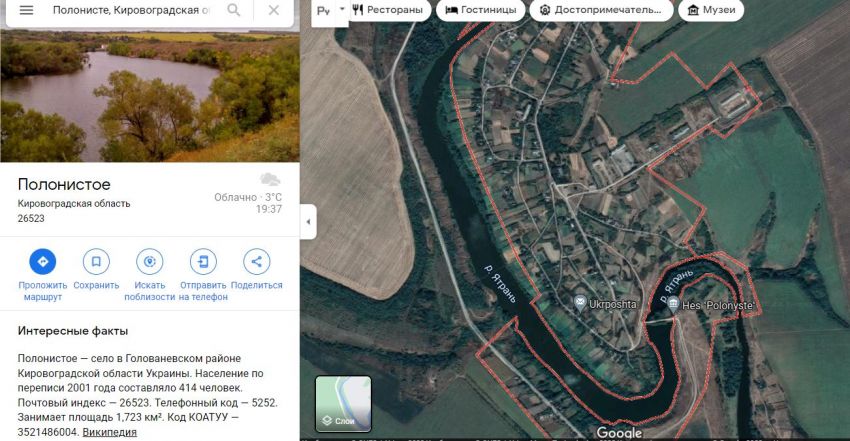Select the Музеи category chip
The height and width of the screenshot is (441, 850).
[x=711, y=10]
